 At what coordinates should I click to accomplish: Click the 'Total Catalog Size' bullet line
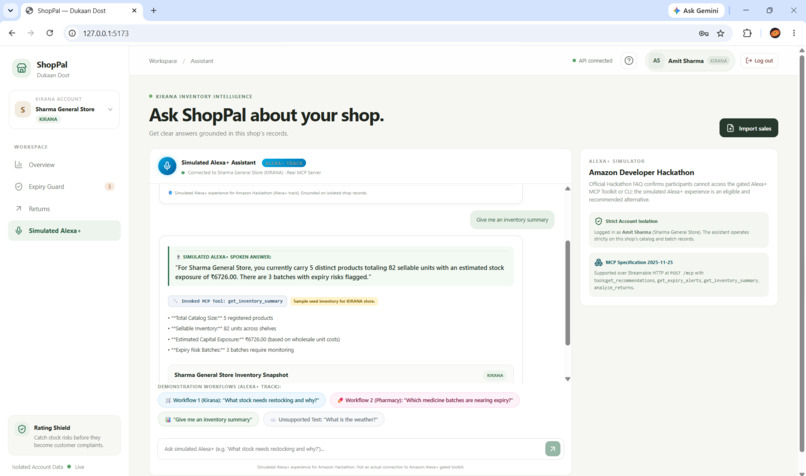[x=221, y=318]
